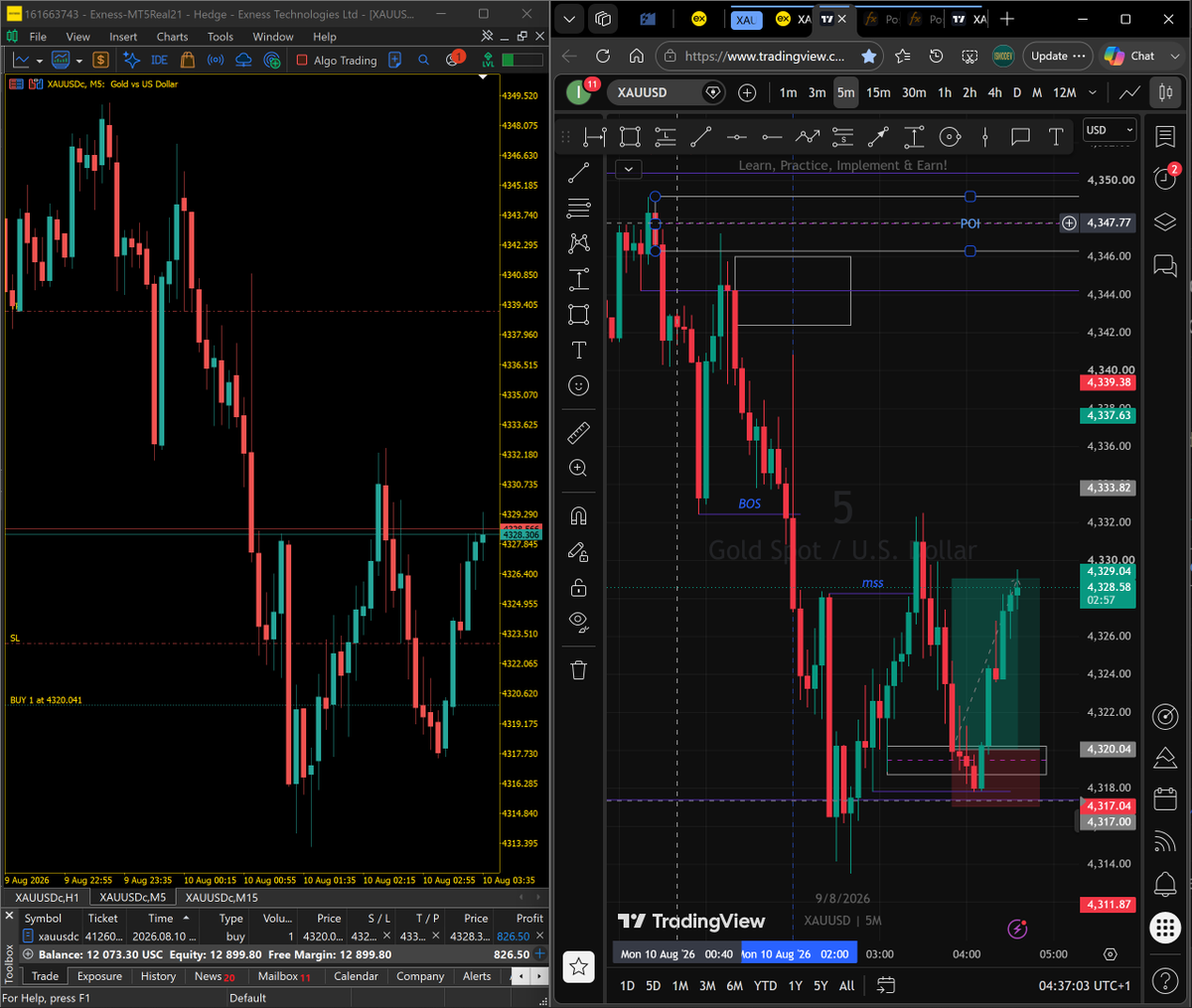The image size is (1192, 1008).
Task: Open the TradingView watchlist panel icon
Action: (x=1165, y=137)
